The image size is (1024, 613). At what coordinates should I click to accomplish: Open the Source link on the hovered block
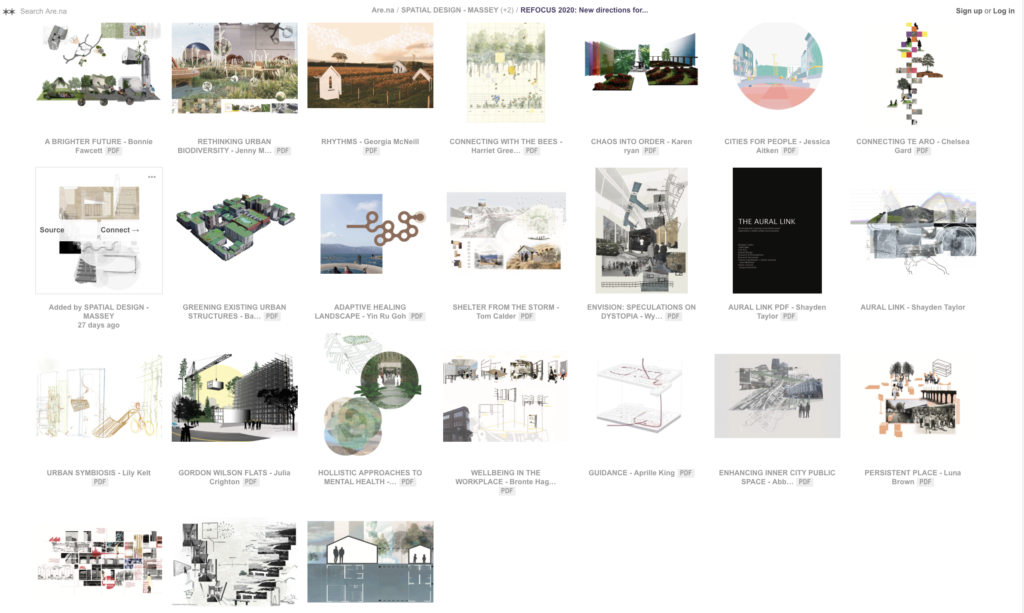point(52,230)
